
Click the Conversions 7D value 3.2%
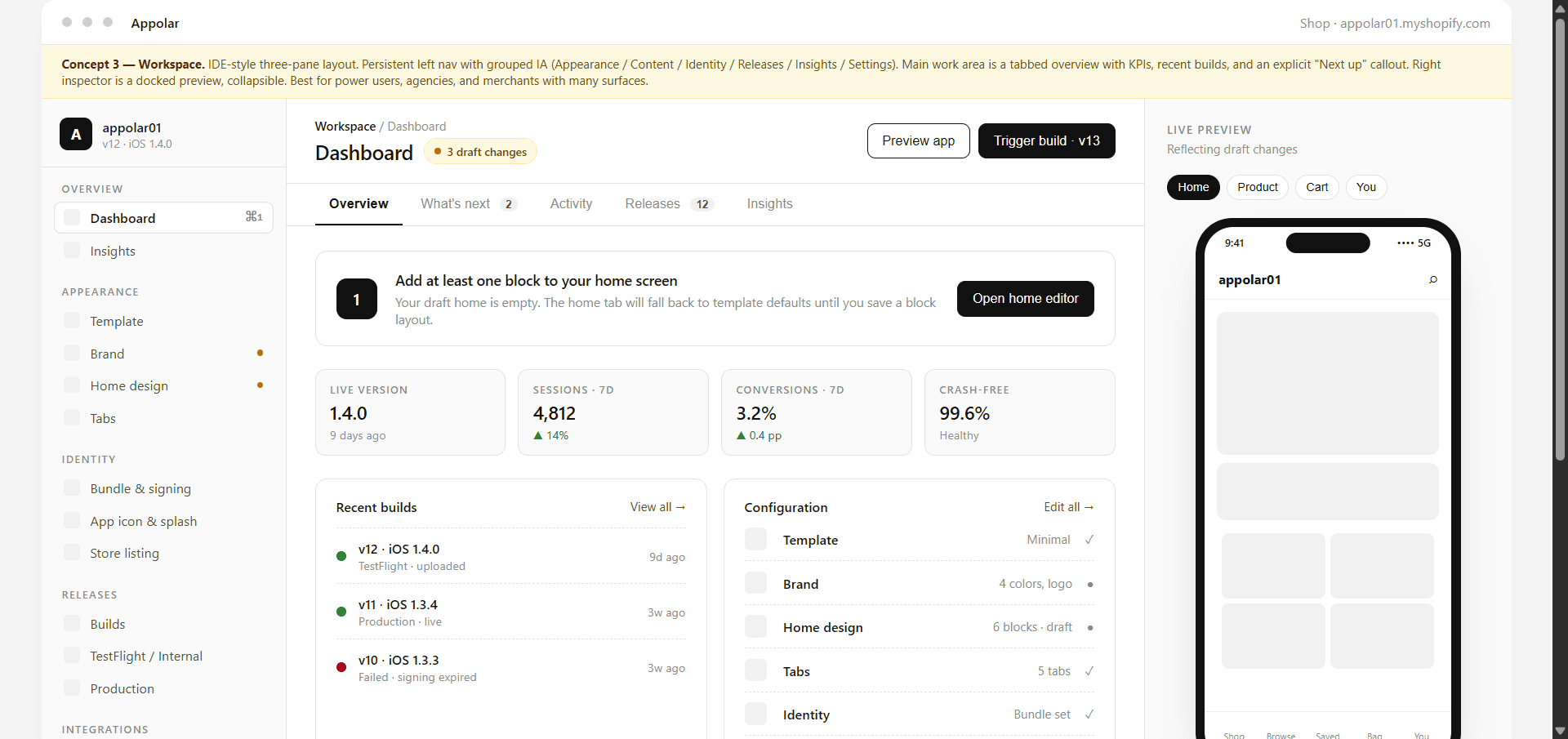pos(756,413)
